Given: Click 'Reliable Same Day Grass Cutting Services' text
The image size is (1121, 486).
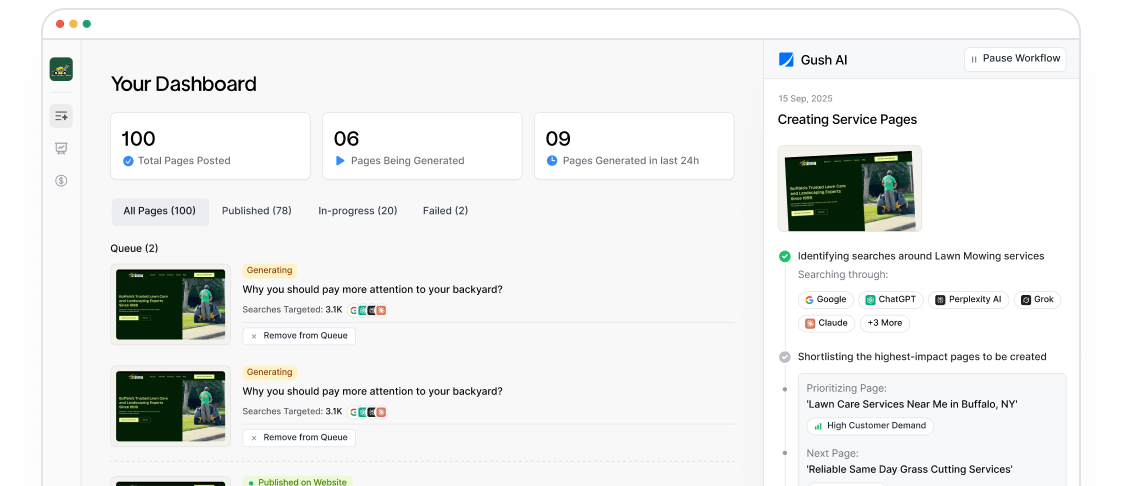Looking at the screenshot, I should (909, 470).
